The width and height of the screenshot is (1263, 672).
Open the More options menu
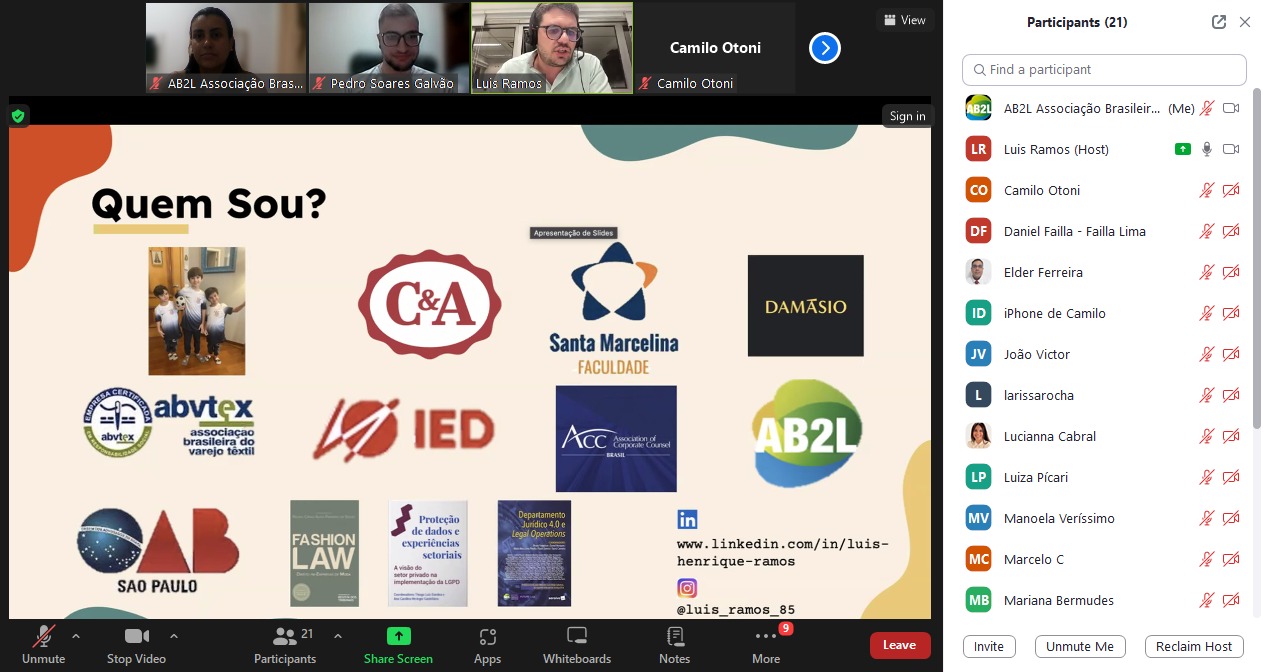pyautogui.click(x=766, y=645)
